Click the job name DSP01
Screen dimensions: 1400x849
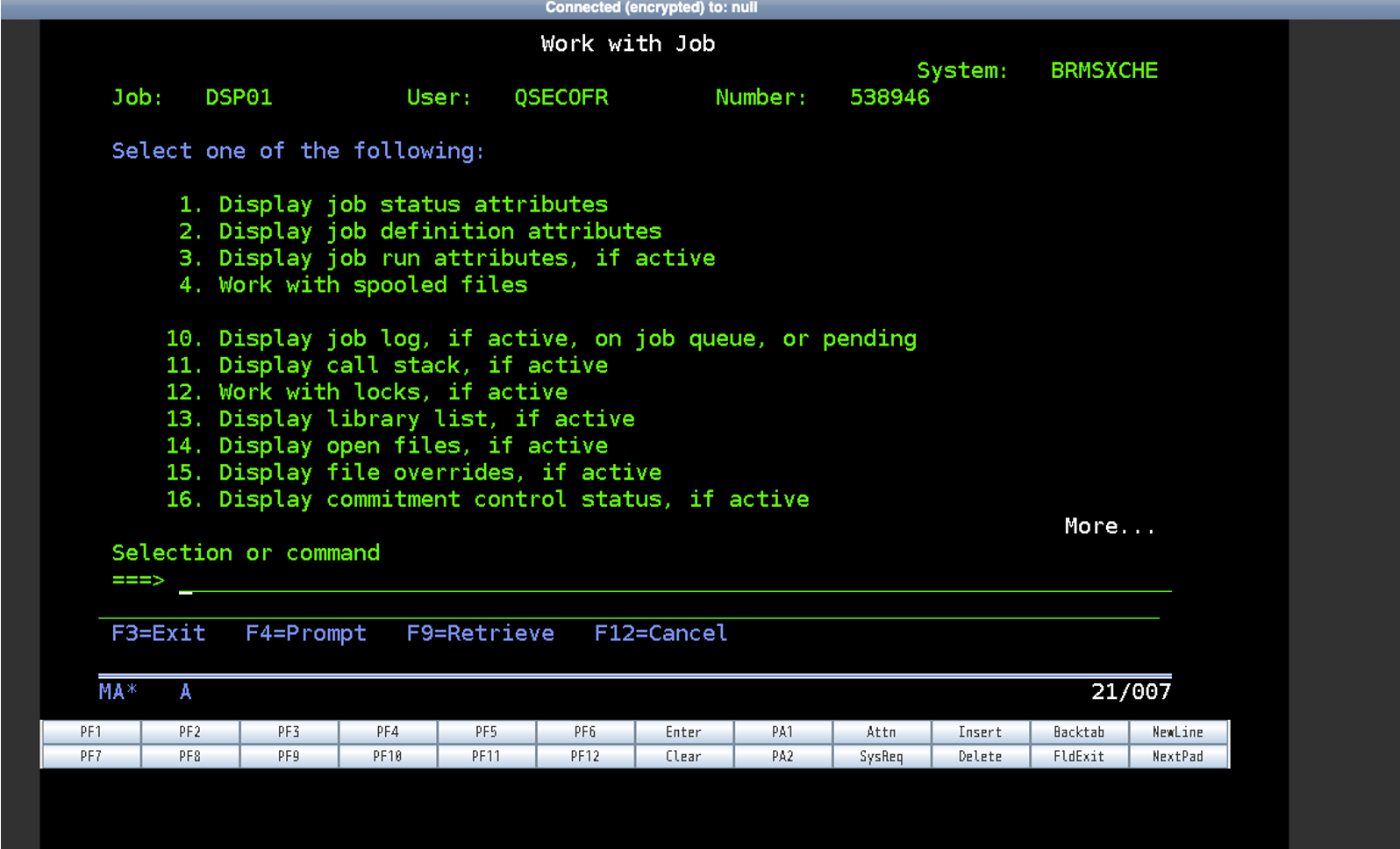(239, 97)
